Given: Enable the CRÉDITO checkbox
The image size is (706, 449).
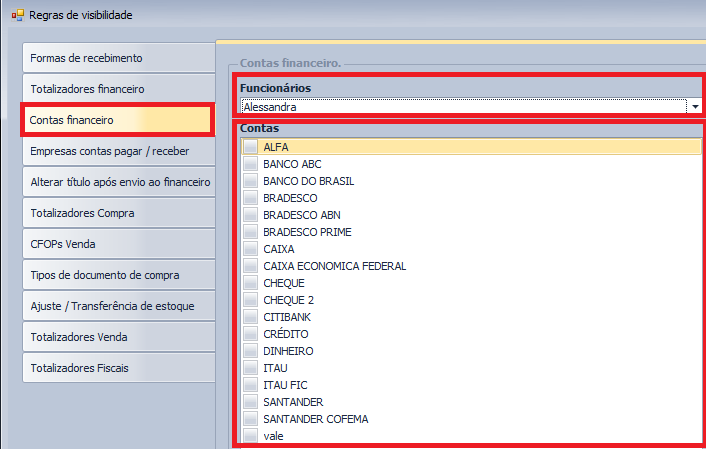Looking at the screenshot, I should [250, 334].
